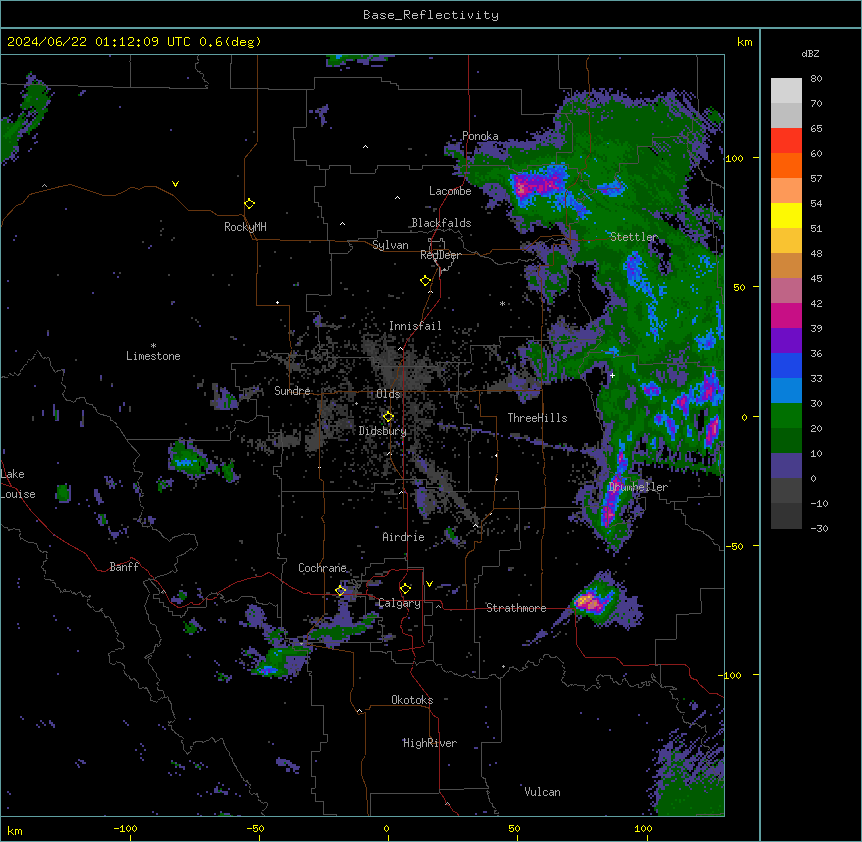Image resolution: width=862 pixels, height=842 pixels.
Task: Click the Airdrie city label
Action: [403, 537]
